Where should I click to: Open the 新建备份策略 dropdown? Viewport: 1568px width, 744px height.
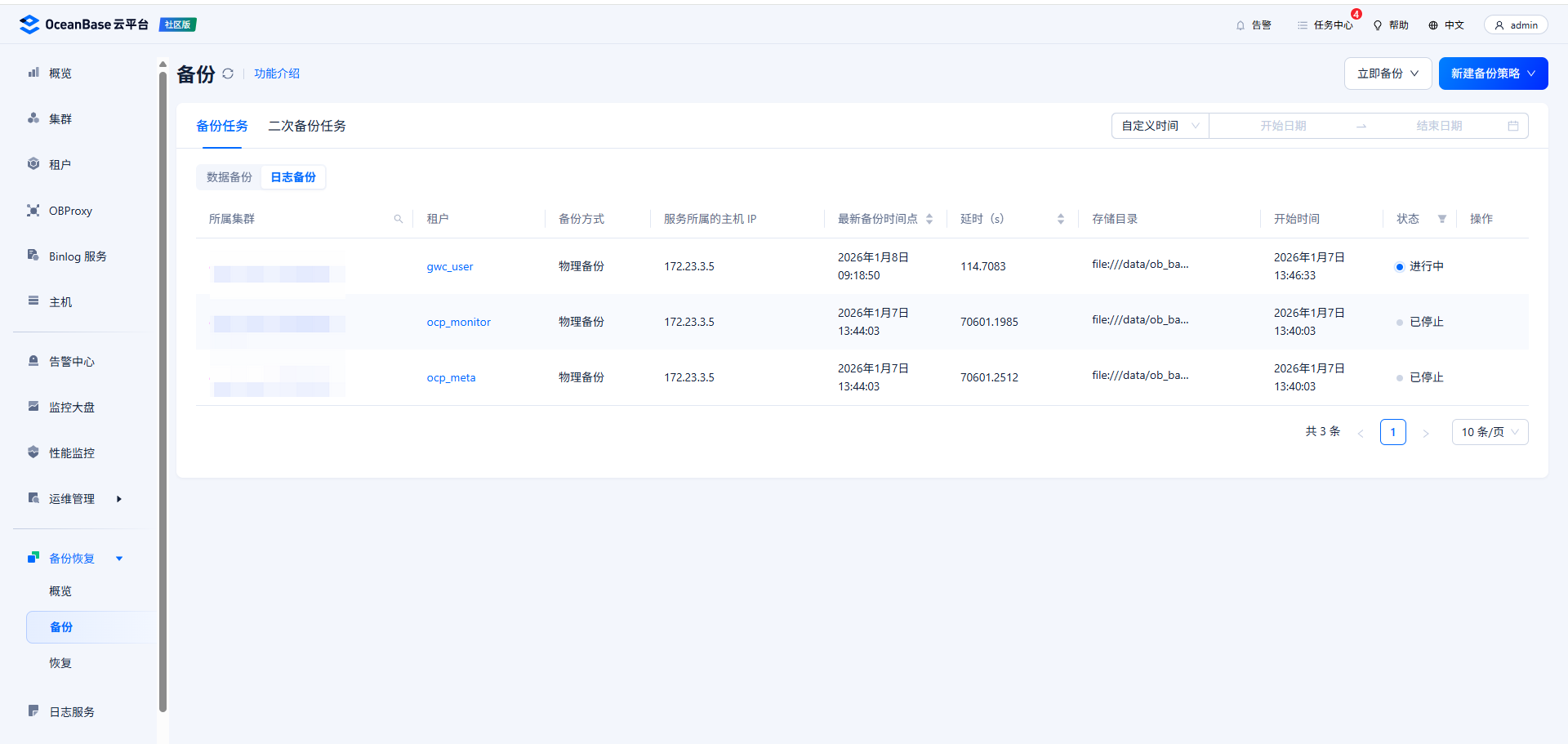pyautogui.click(x=1493, y=74)
